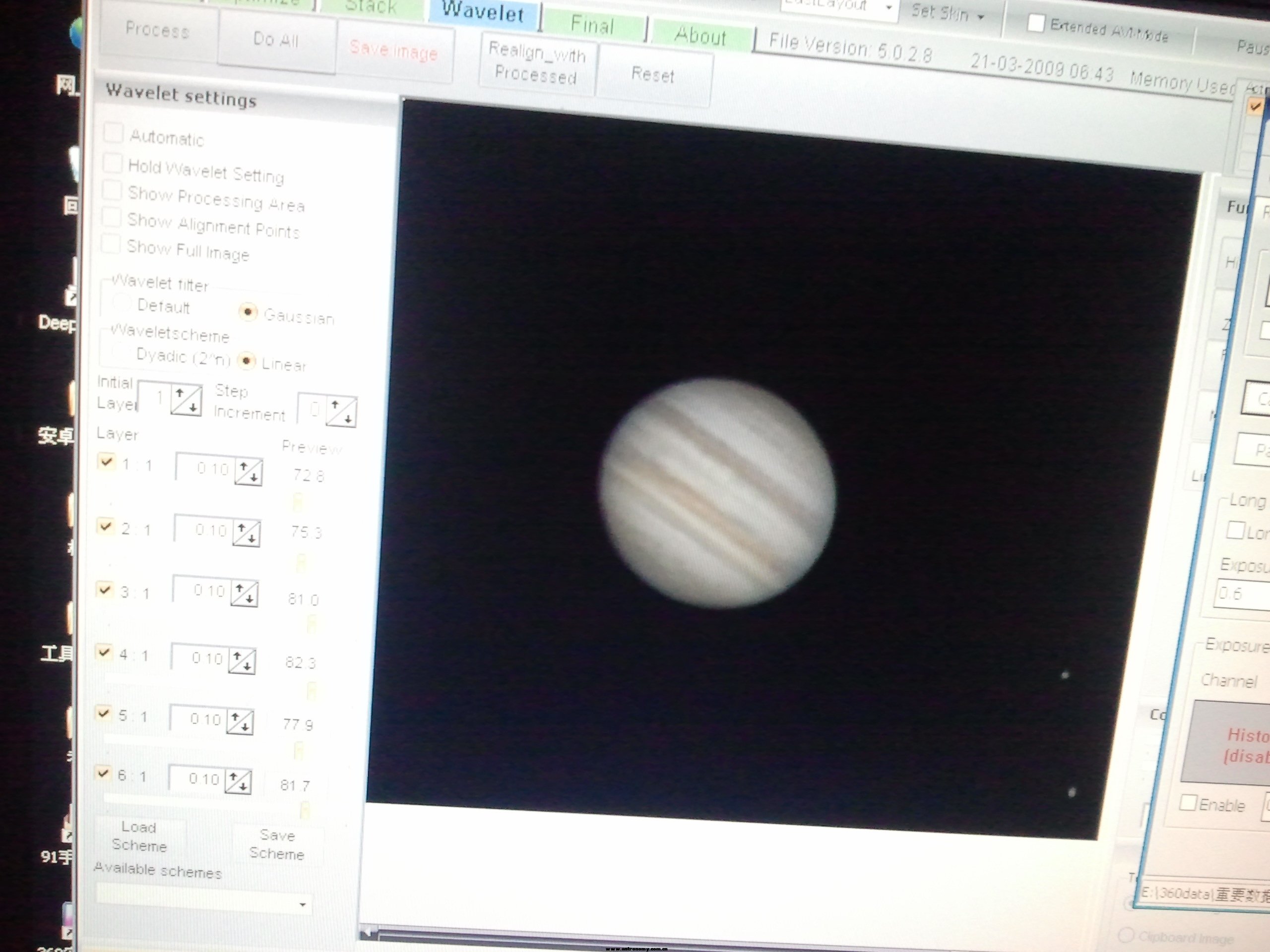
Task: Click the spinner arrows for wavelet layer 3
Action: (244, 593)
